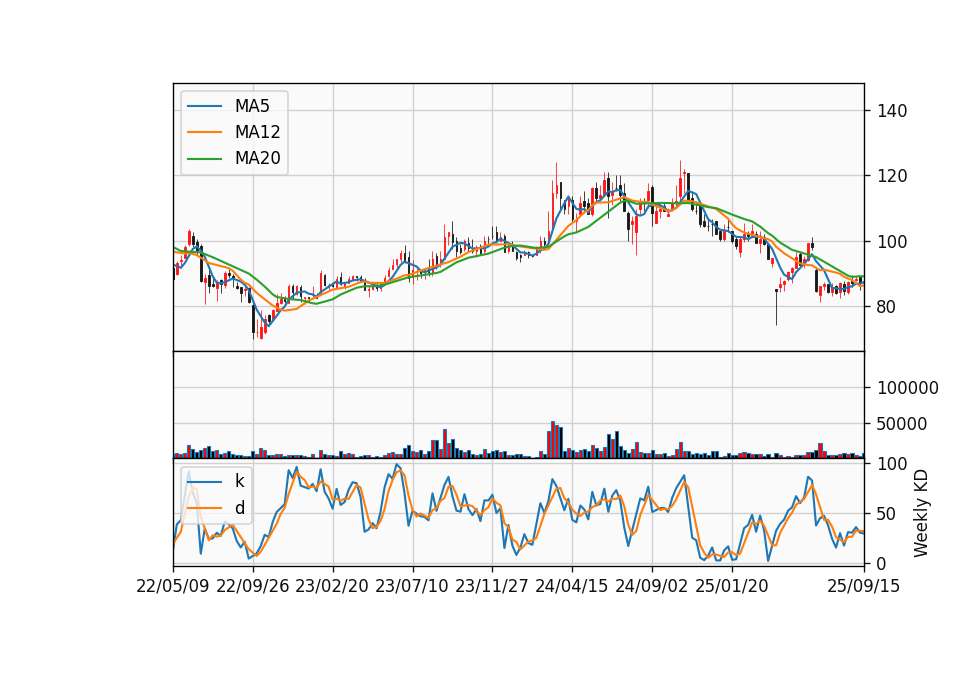Click the blue MA5 legend line sample
Screen dimensions: 960x690
pos(204,106)
